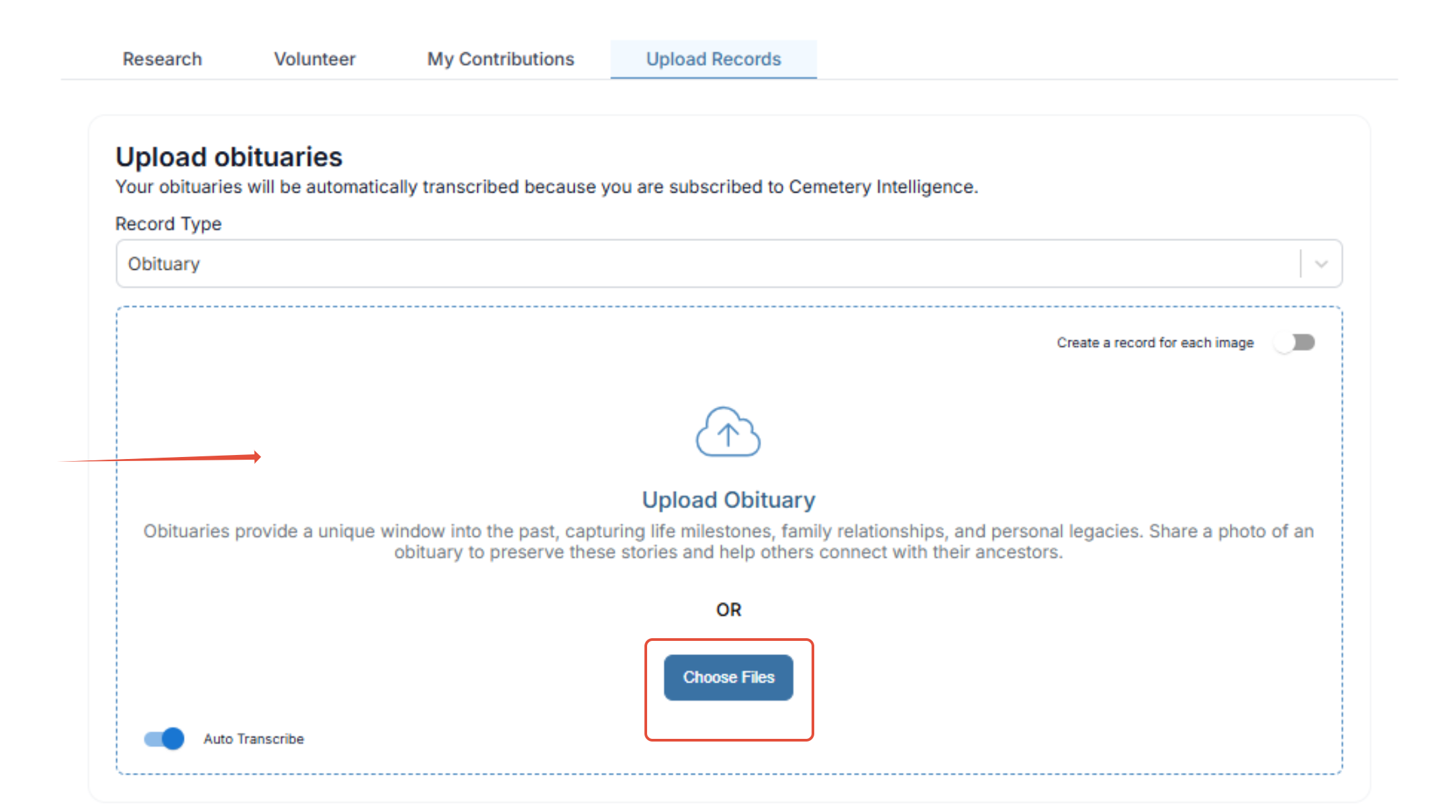Click the OR separator text
This screenshot has height=812, width=1456.
click(x=728, y=609)
